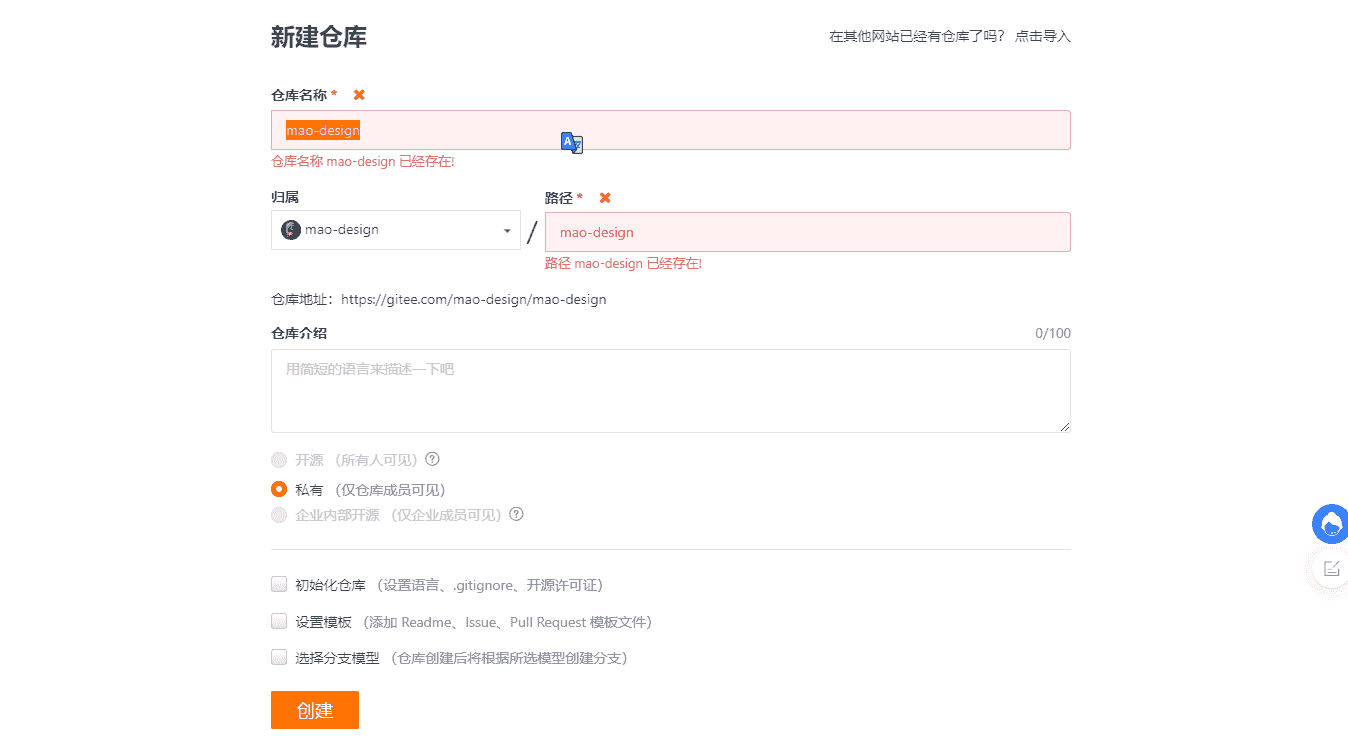Image resolution: width=1348 pixels, height=741 pixels.
Task: Open the feedback edit floating icon
Action: click(x=1331, y=568)
